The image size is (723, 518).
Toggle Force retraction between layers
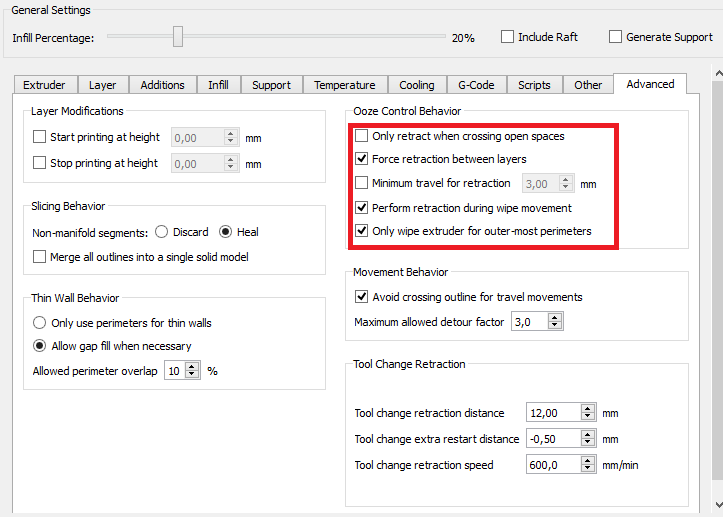(362, 159)
